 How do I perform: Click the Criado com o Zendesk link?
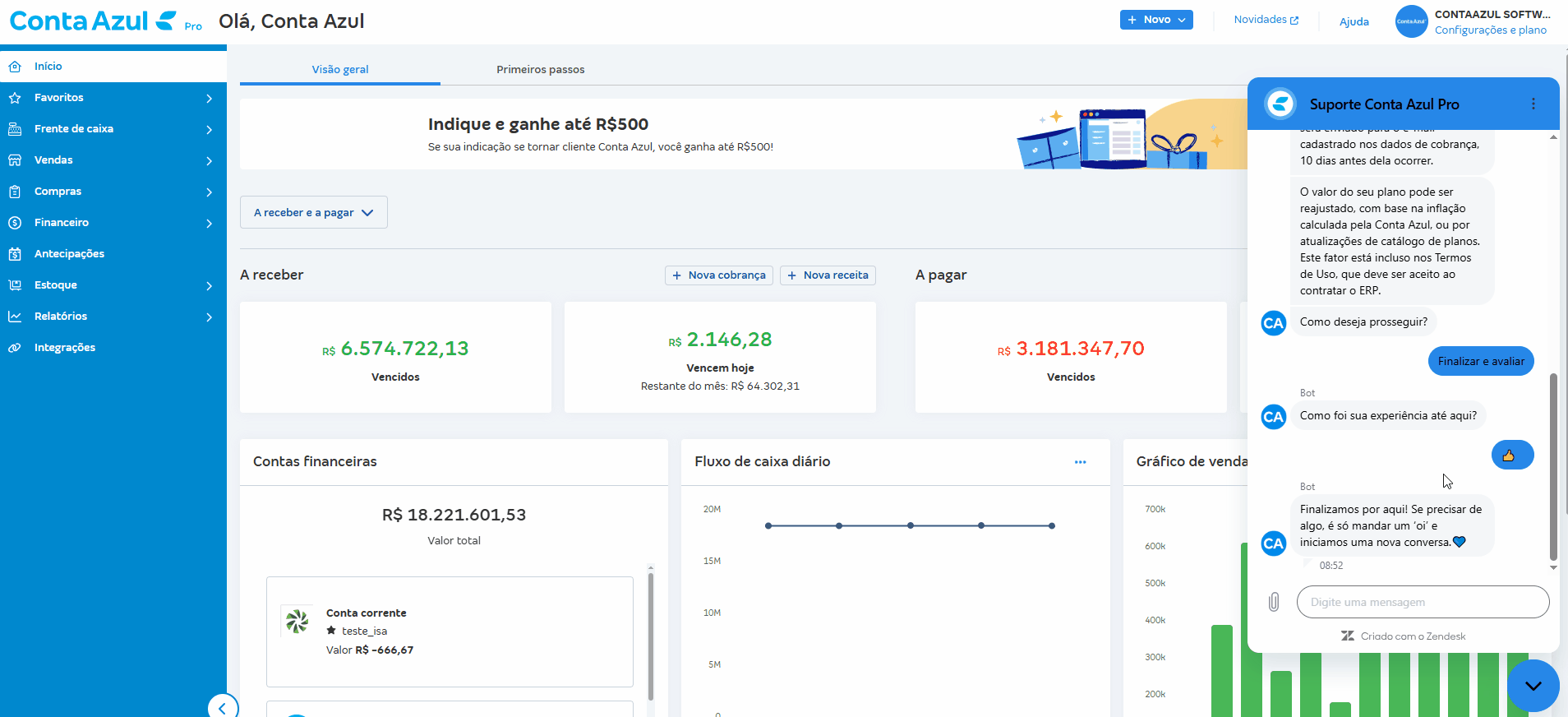coord(1404,636)
